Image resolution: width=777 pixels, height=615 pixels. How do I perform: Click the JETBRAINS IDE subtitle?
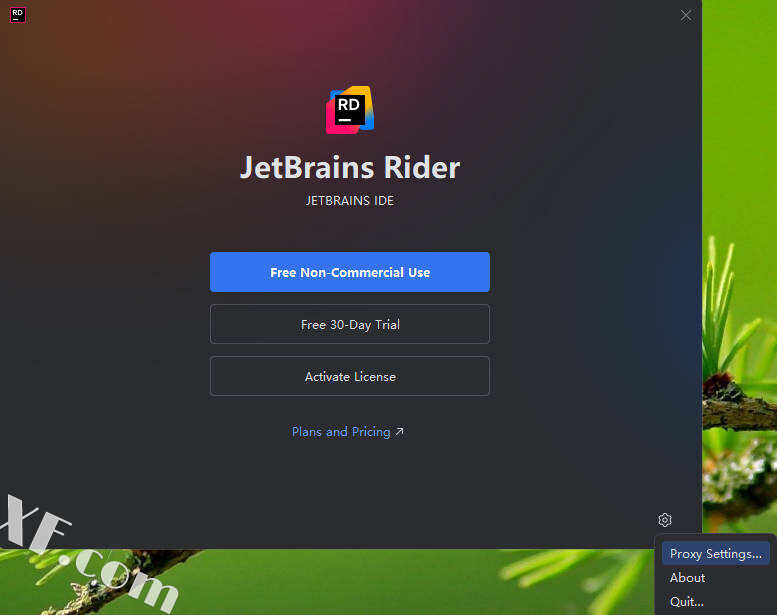point(350,201)
